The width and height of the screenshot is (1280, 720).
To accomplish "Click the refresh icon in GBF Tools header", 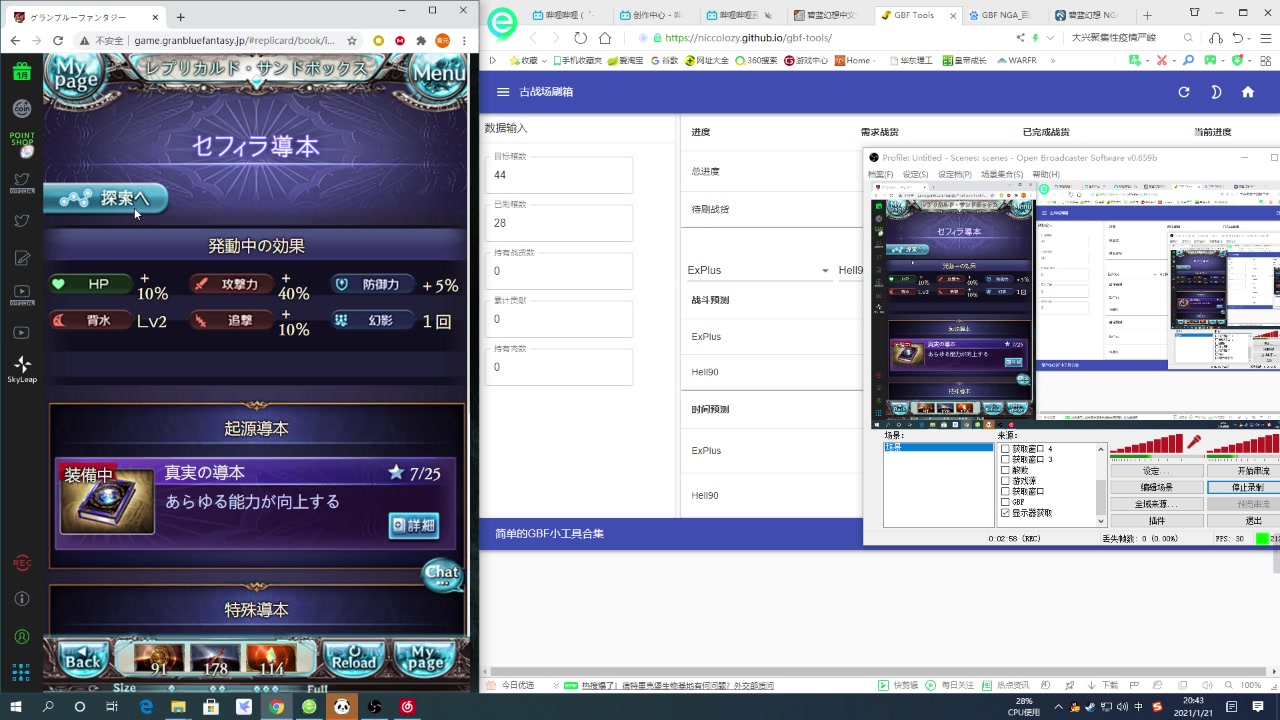I will click(x=1184, y=92).
